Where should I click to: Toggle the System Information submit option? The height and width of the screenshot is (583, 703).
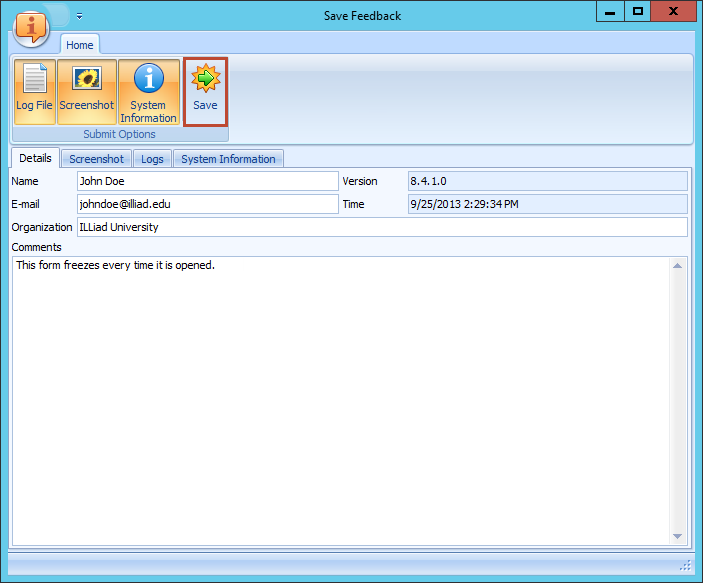click(148, 90)
